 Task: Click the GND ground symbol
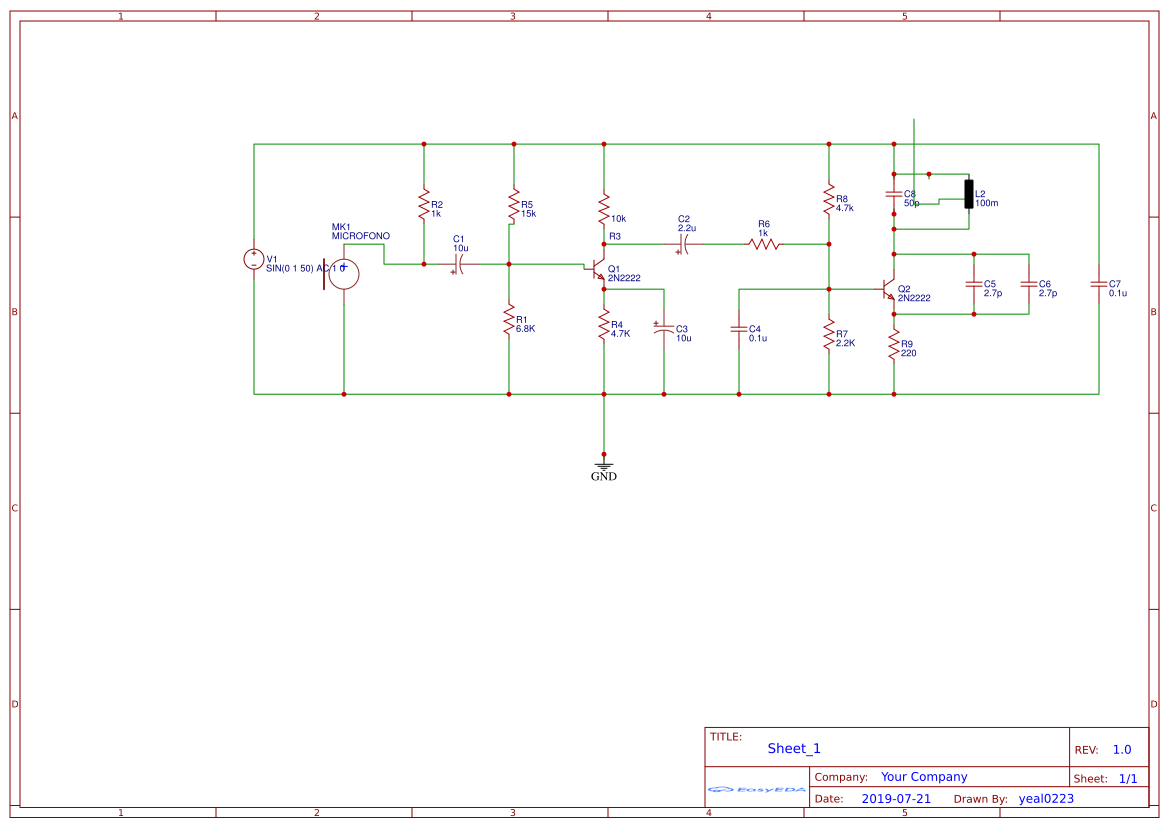pos(604,469)
